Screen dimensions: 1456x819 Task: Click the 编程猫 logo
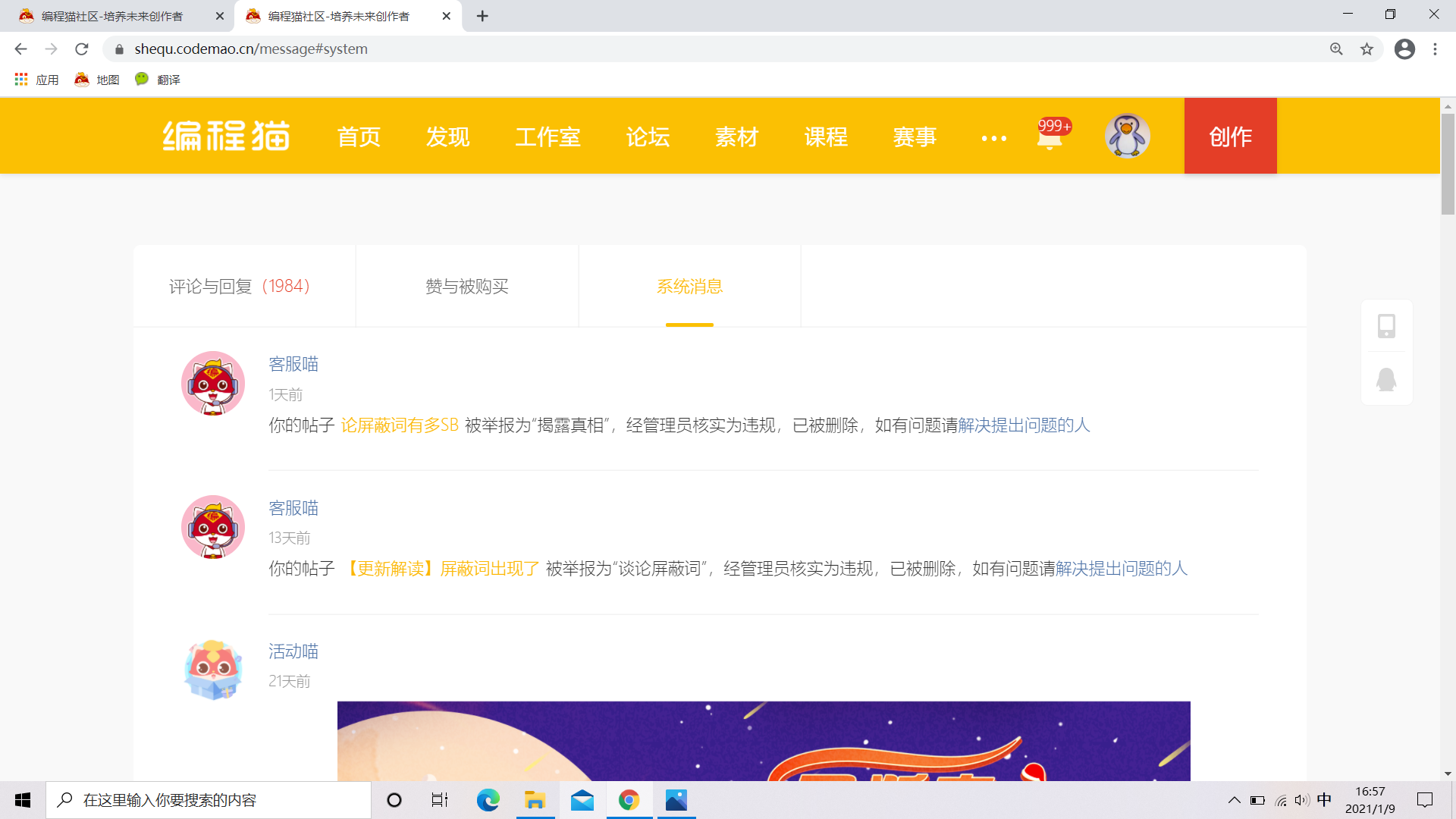coord(226,136)
